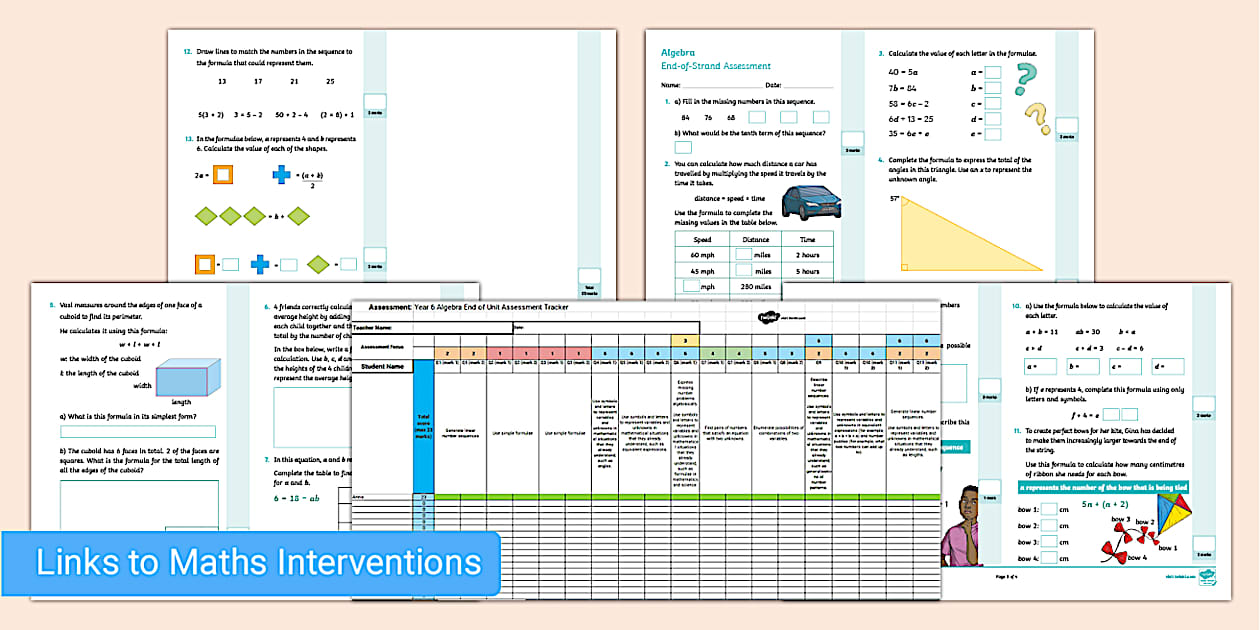Click the answer box for letter a
This screenshot has width=1260, height=630.
(x=992, y=72)
